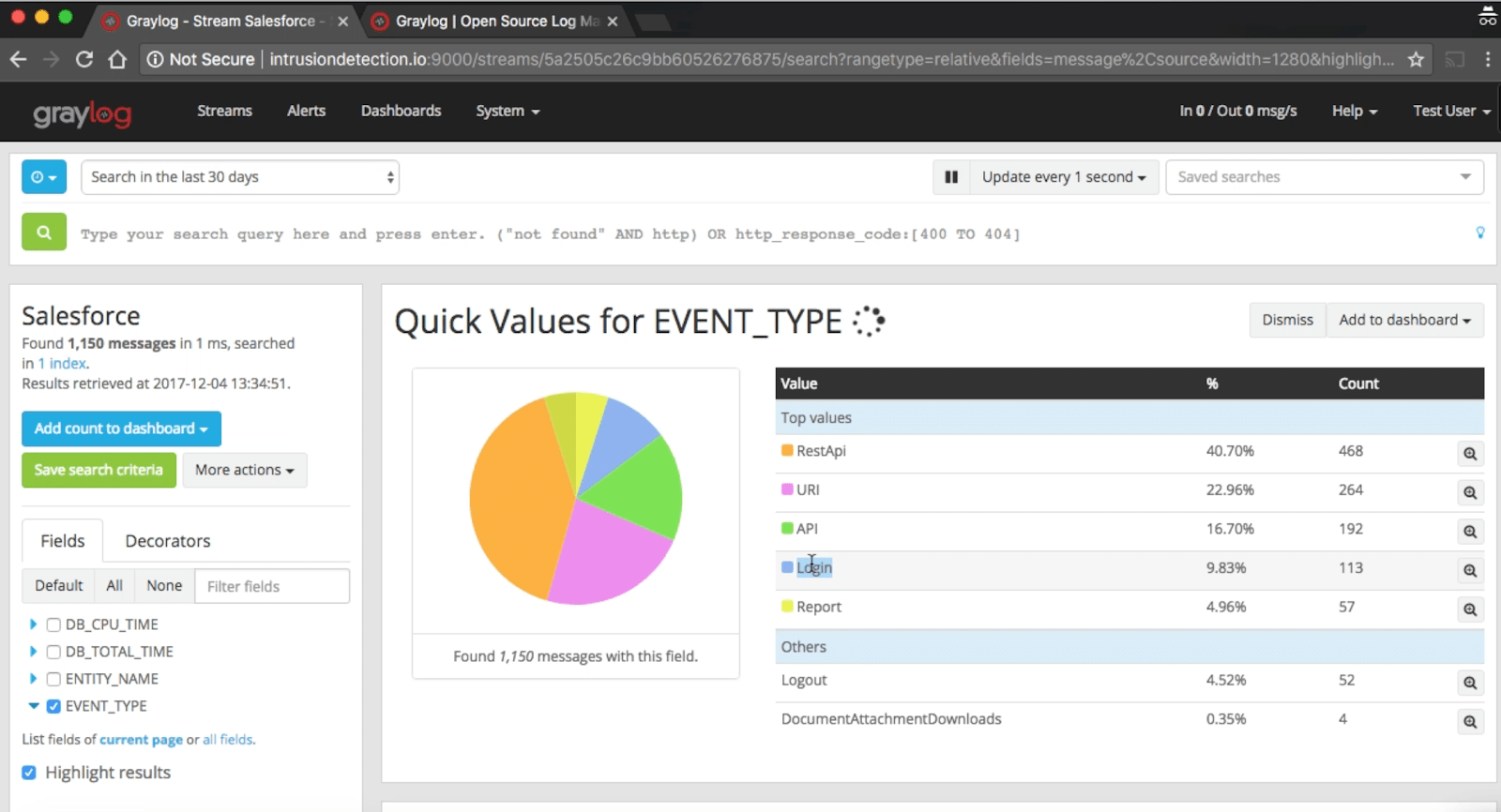Expand the DB_TOTAL_TIME field options

[x=33, y=652]
